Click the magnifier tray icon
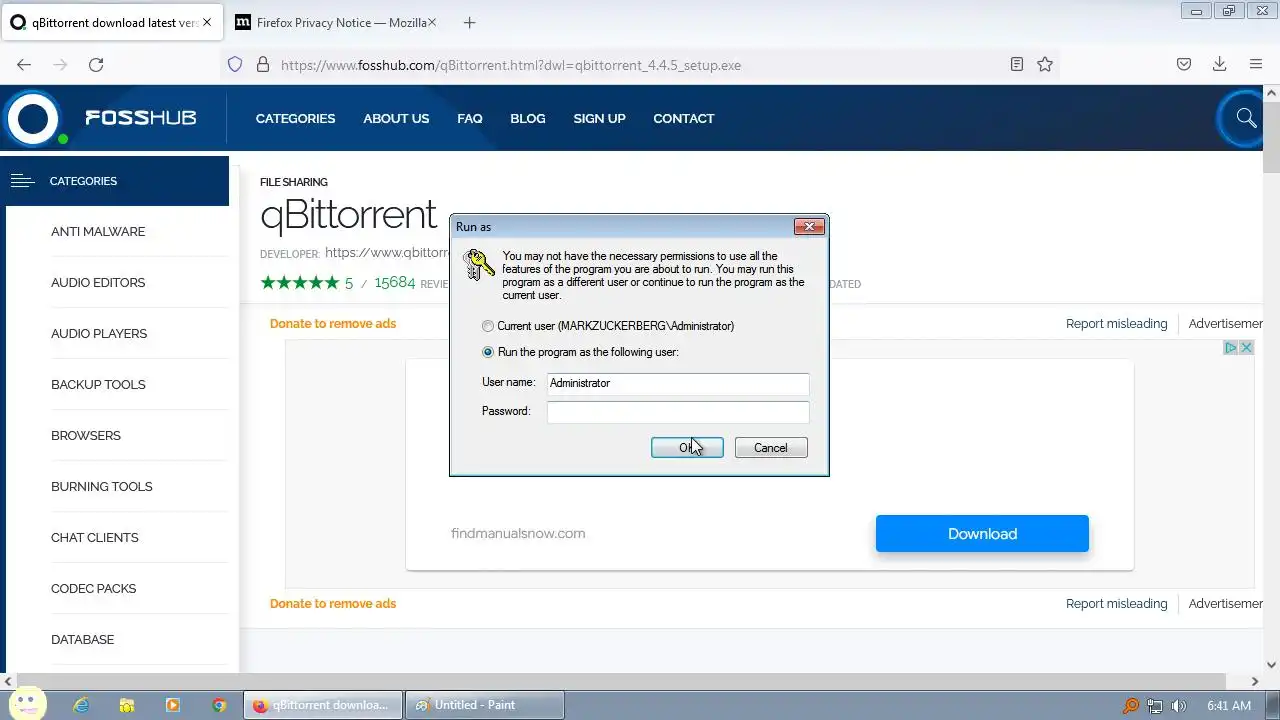Viewport: 1280px width, 720px height. (x=1131, y=705)
